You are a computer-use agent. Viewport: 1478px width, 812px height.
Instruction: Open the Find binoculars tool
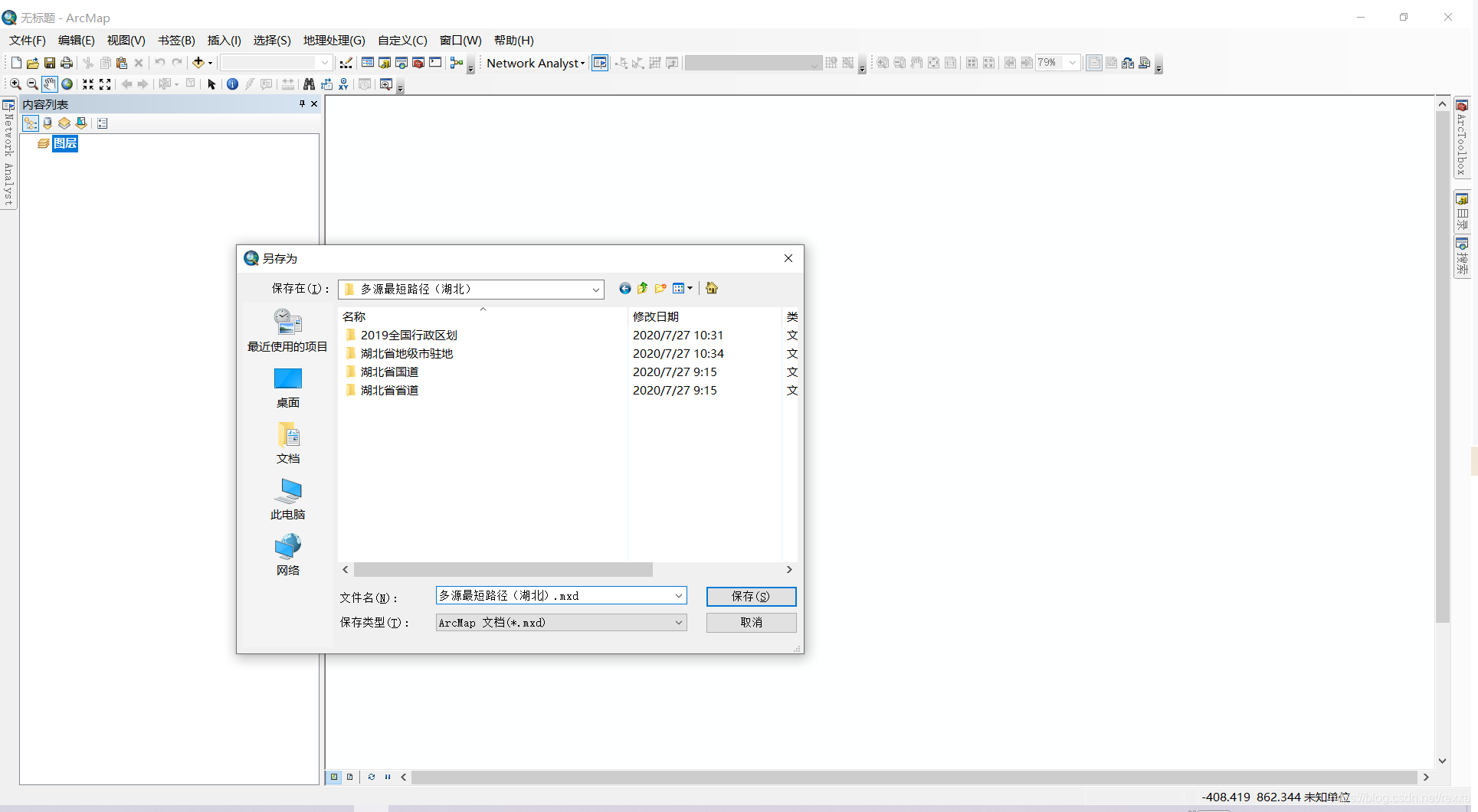coord(309,84)
